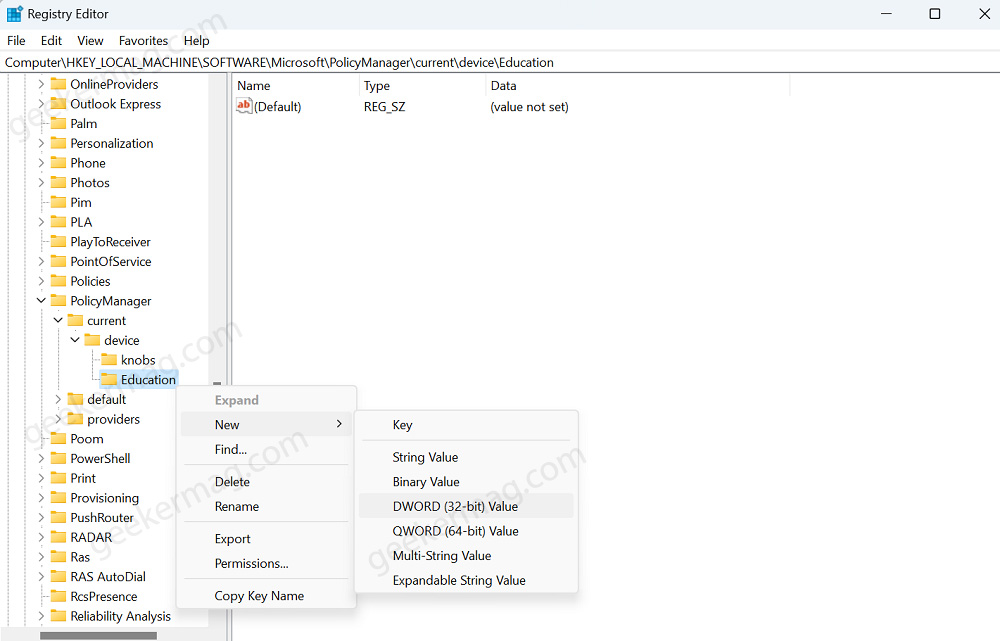
Task: Click the Phone folder icon
Action: [59, 163]
